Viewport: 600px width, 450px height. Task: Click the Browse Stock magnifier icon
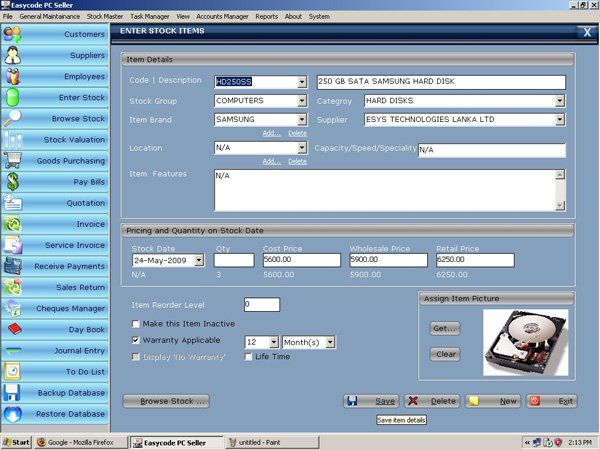point(14,118)
